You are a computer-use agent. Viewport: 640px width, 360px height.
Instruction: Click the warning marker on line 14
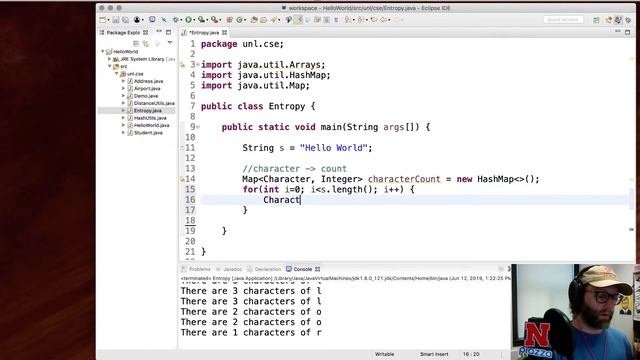(182, 179)
